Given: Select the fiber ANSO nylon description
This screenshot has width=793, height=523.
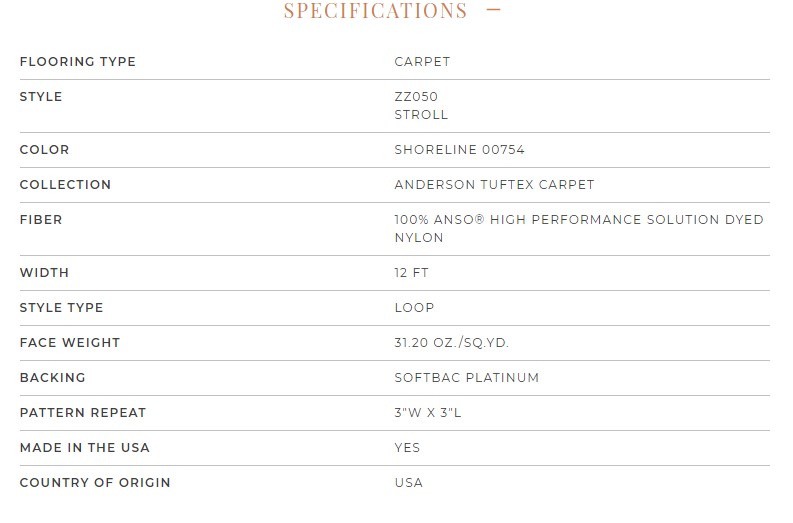Looking at the screenshot, I should click(x=579, y=229).
